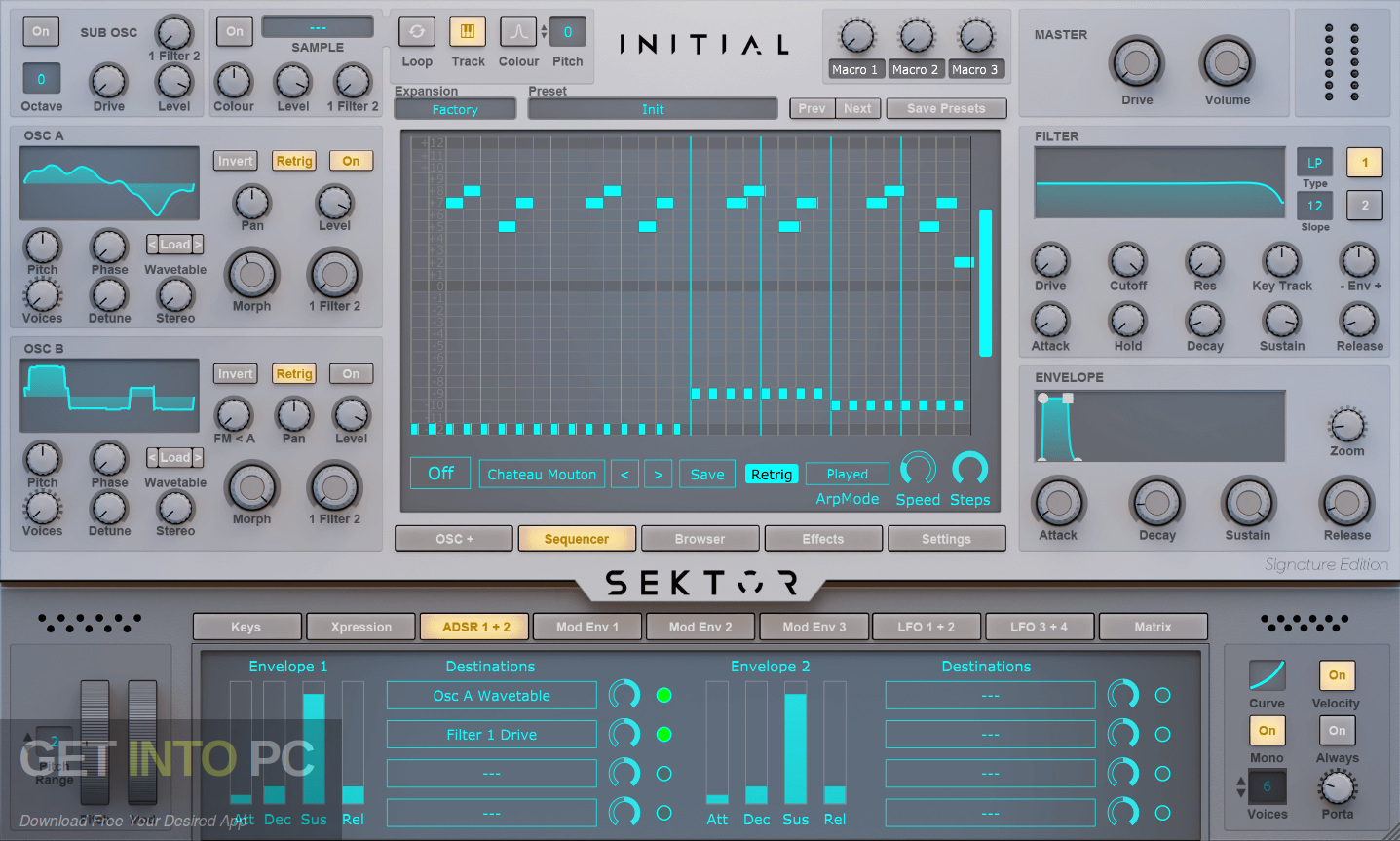Toggle the Always On switch
This screenshot has height=841, width=1400.
click(1337, 730)
